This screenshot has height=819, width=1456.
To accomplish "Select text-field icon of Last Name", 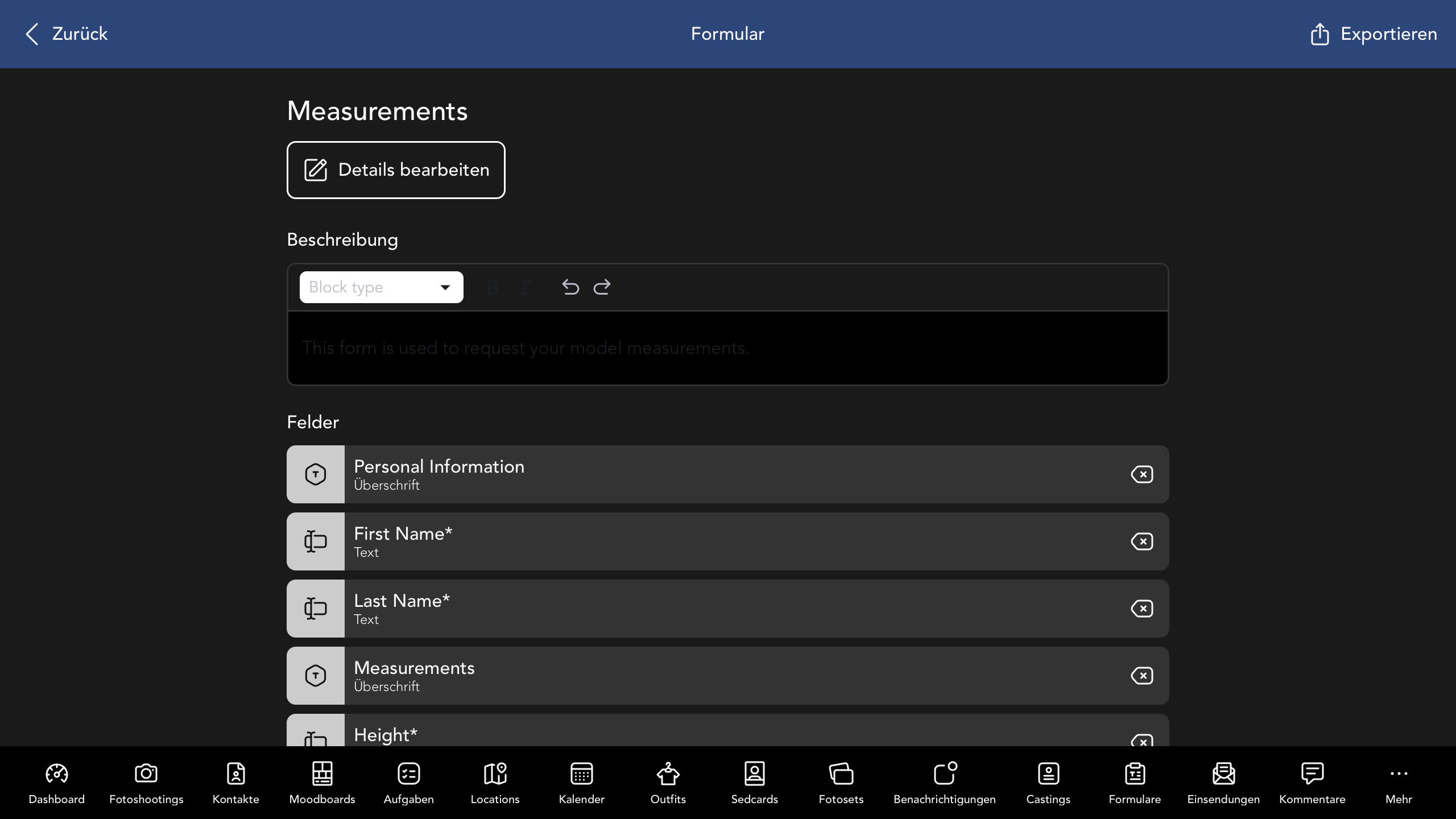I will tap(316, 609).
